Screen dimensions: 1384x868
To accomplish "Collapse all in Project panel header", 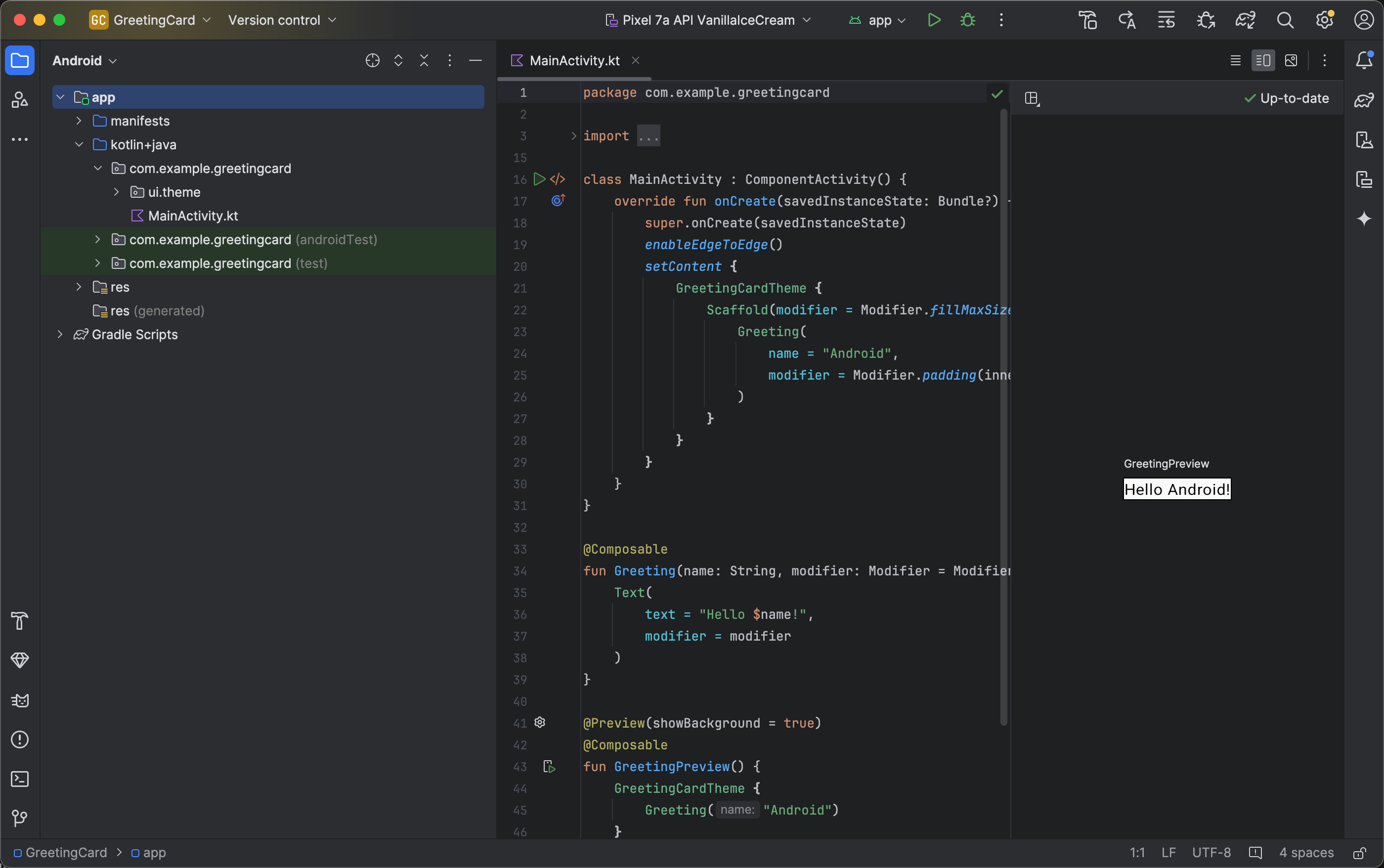I will (424, 60).
